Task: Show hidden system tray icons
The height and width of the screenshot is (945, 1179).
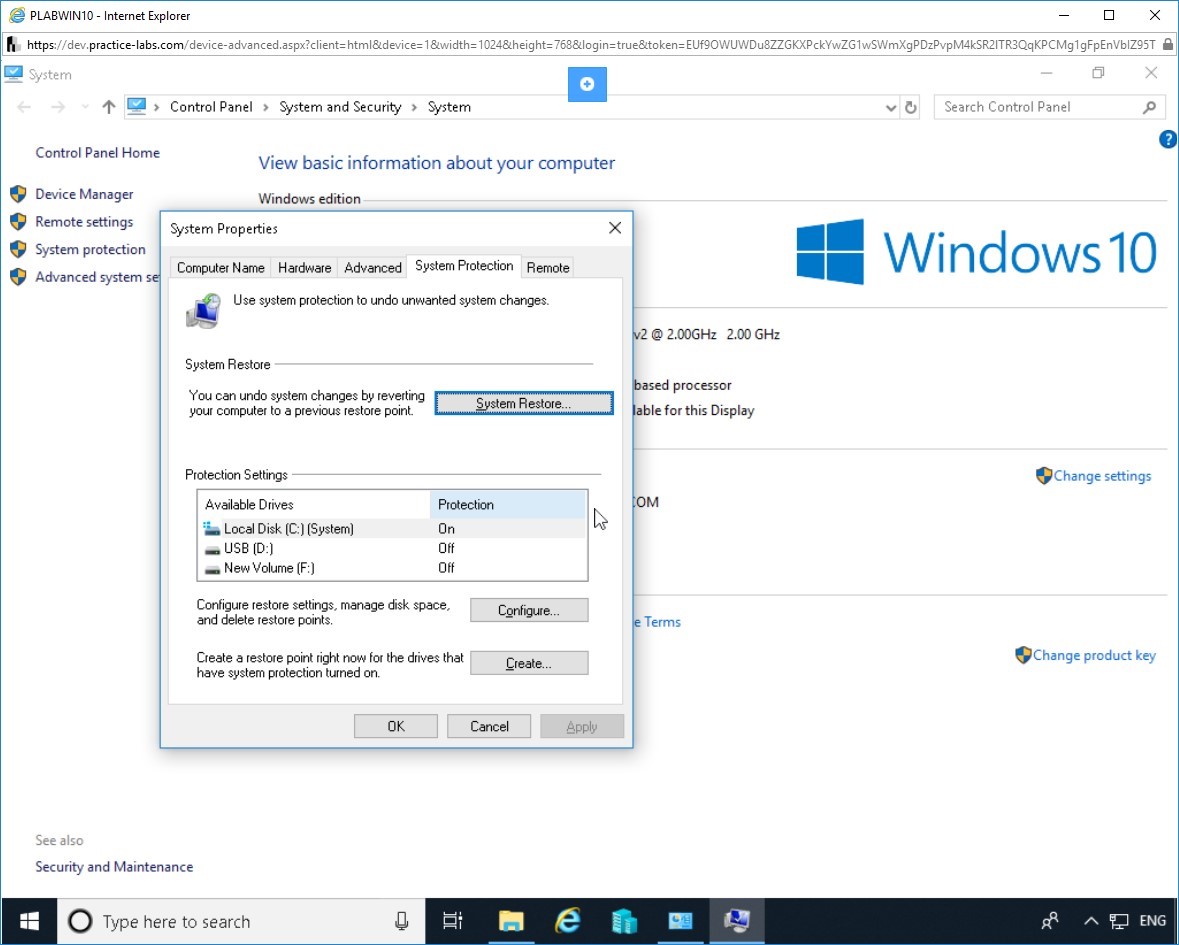Action: 1091,921
